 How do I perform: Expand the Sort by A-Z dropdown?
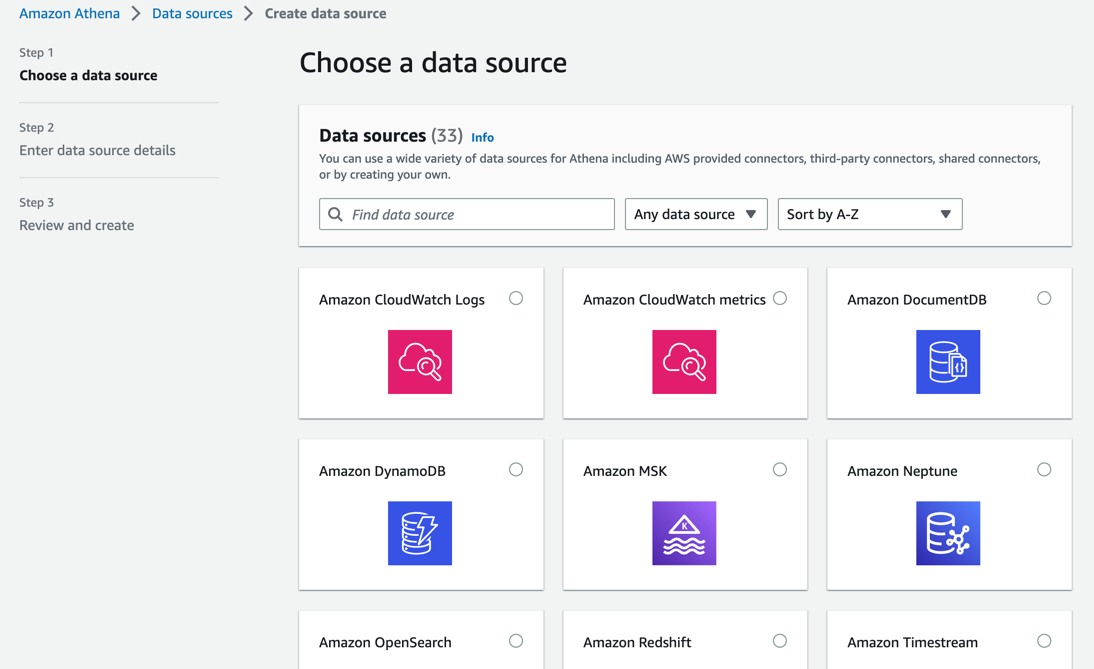click(x=870, y=214)
